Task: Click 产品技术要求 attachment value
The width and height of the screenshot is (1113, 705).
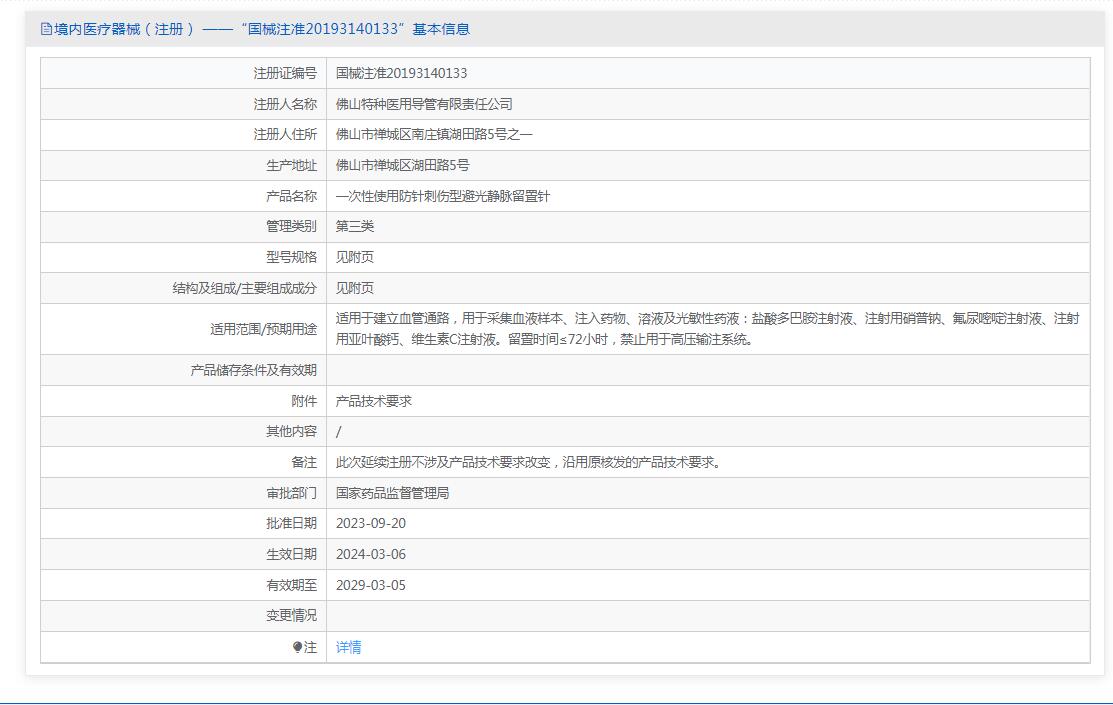Action: 373,401
